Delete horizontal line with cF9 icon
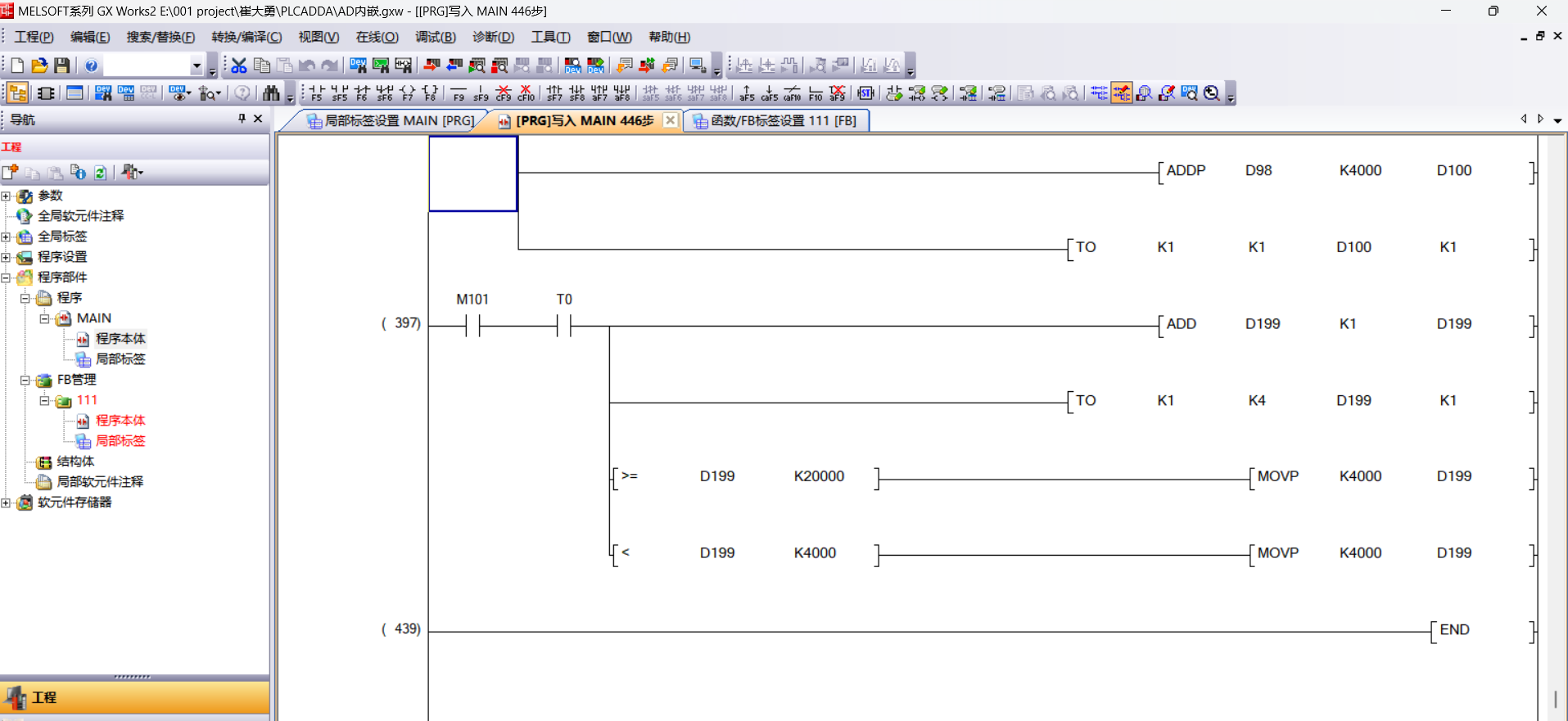 tap(504, 93)
